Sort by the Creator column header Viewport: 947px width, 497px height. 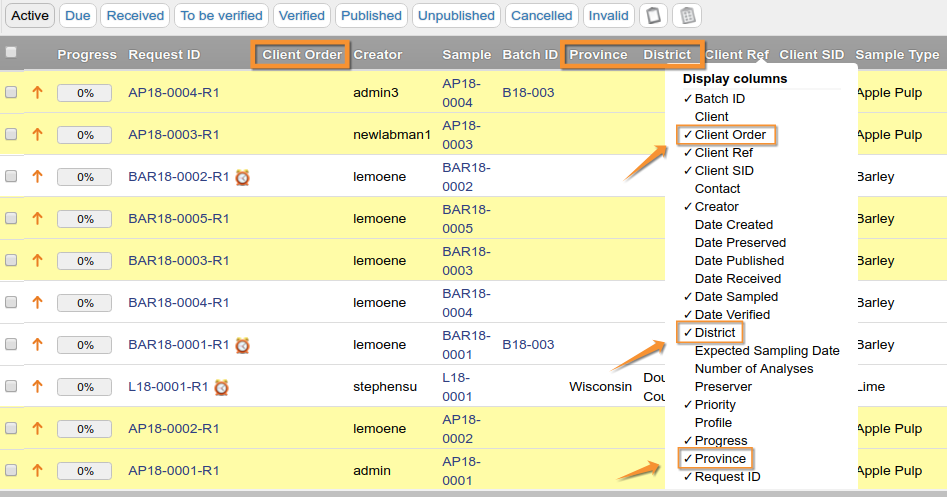pos(377,55)
